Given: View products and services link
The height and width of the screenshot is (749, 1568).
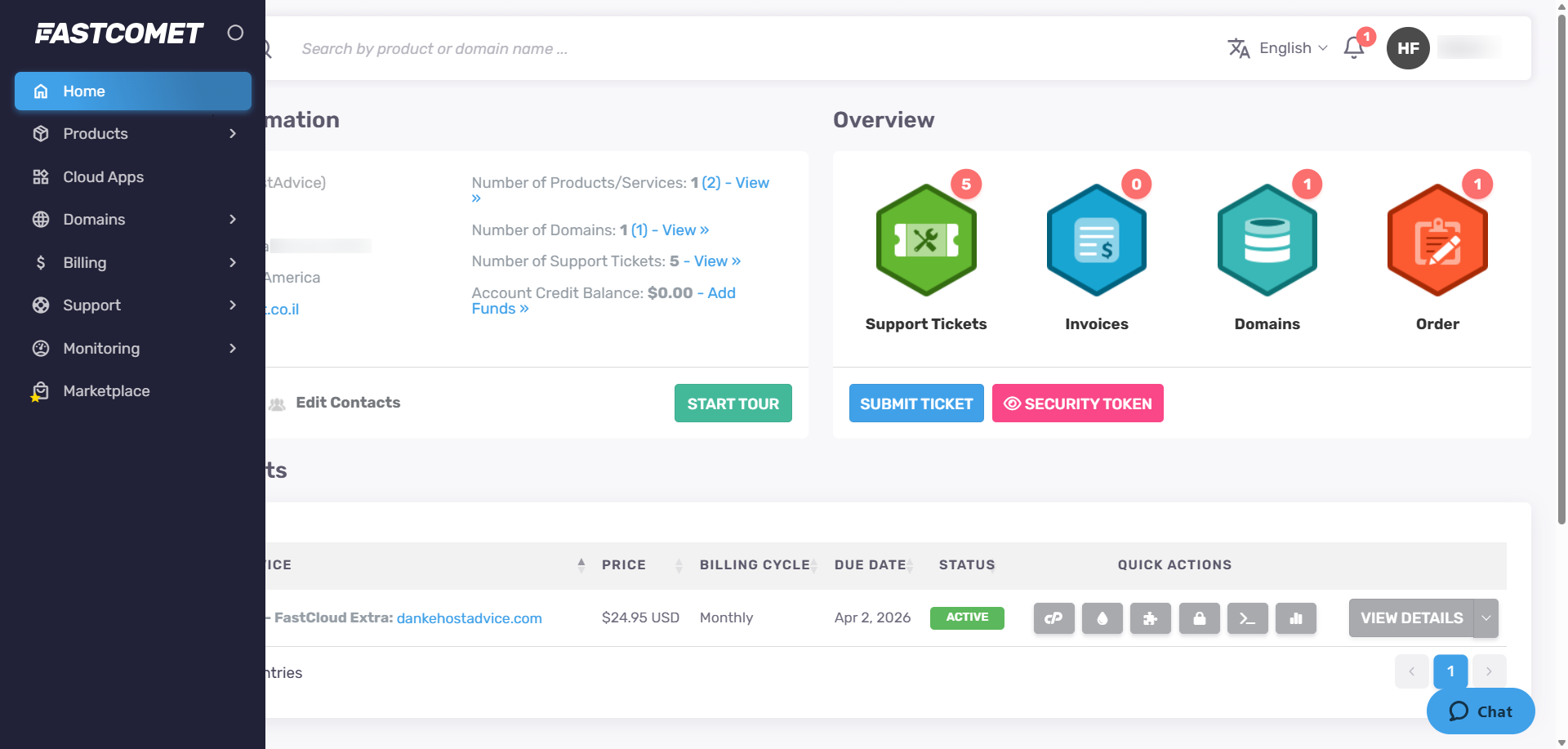Looking at the screenshot, I should pyautogui.click(x=752, y=183).
